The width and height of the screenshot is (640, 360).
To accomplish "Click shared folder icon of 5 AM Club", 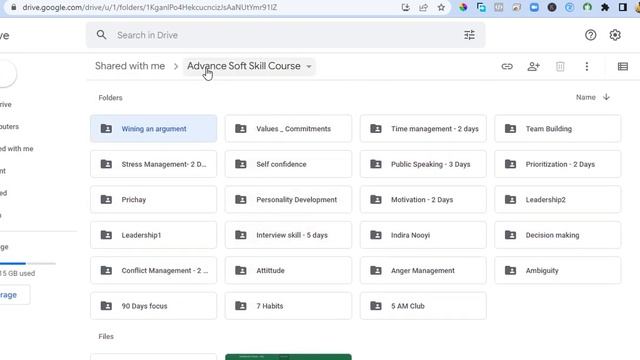I will coord(376,306).
